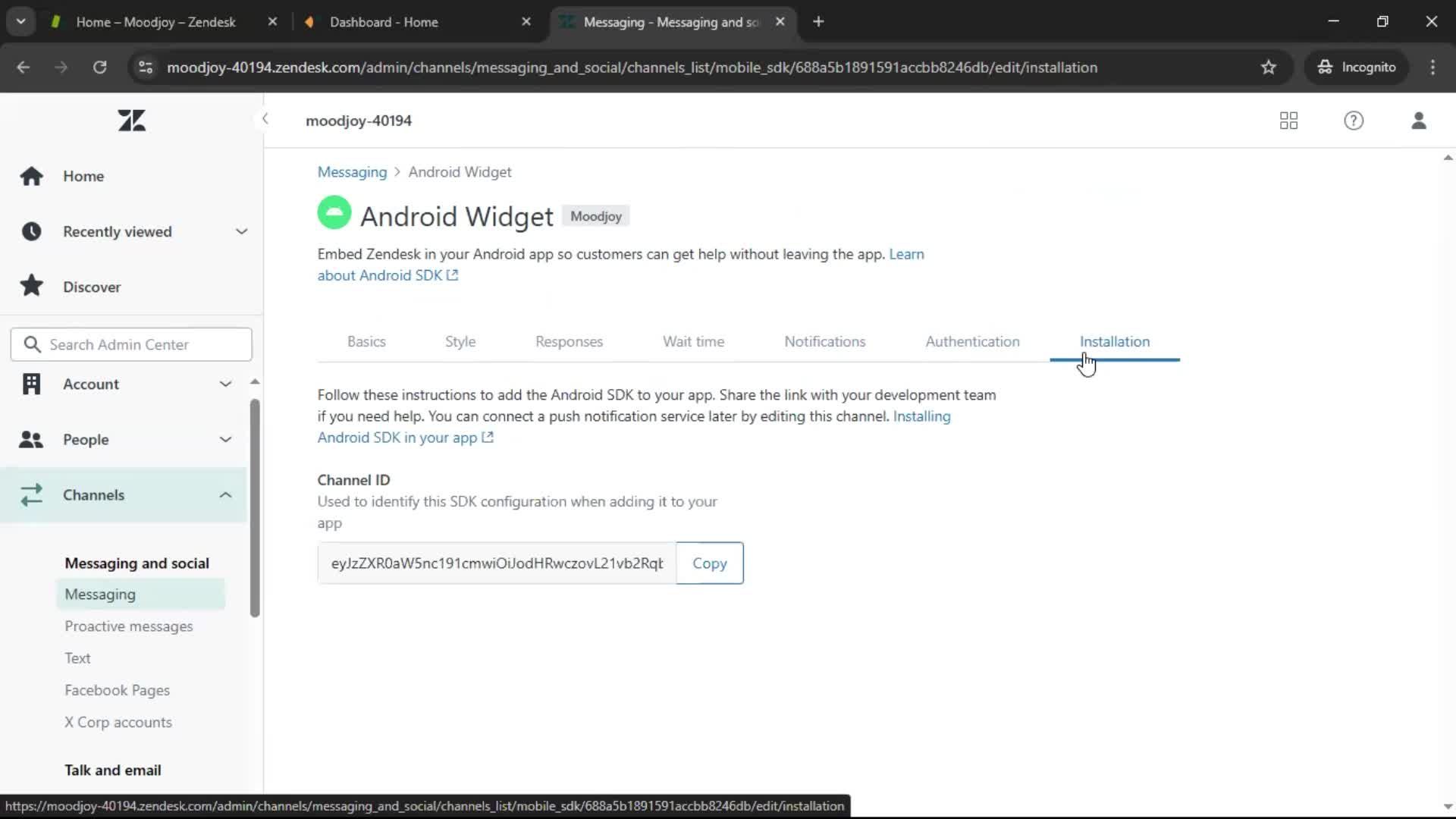The image size is (1456, 819).
Task: Click the browser address bar URL
Action: coord(632,67)
